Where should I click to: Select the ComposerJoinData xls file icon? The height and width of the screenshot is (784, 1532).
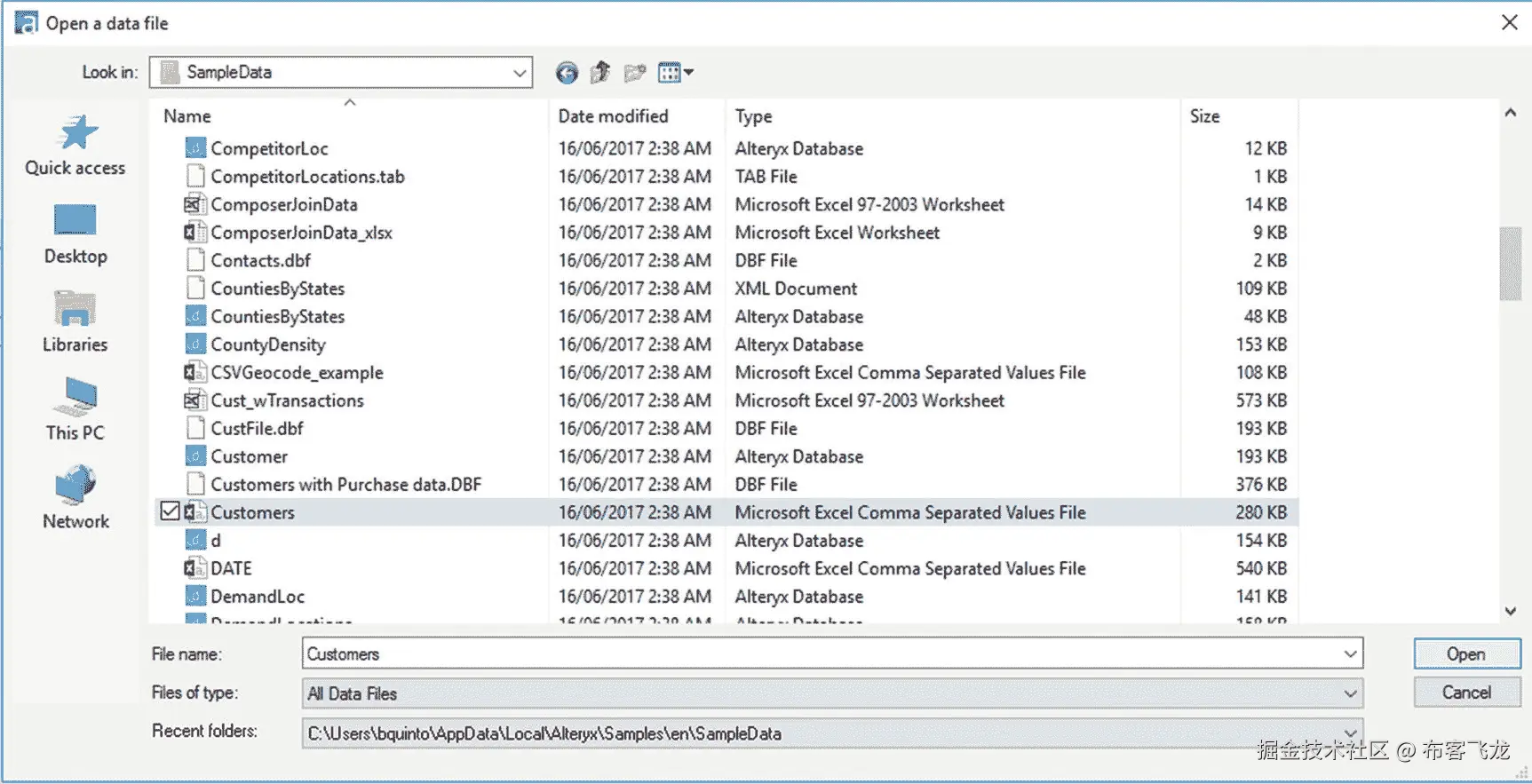pyautogui.click(x=195, y=204)
